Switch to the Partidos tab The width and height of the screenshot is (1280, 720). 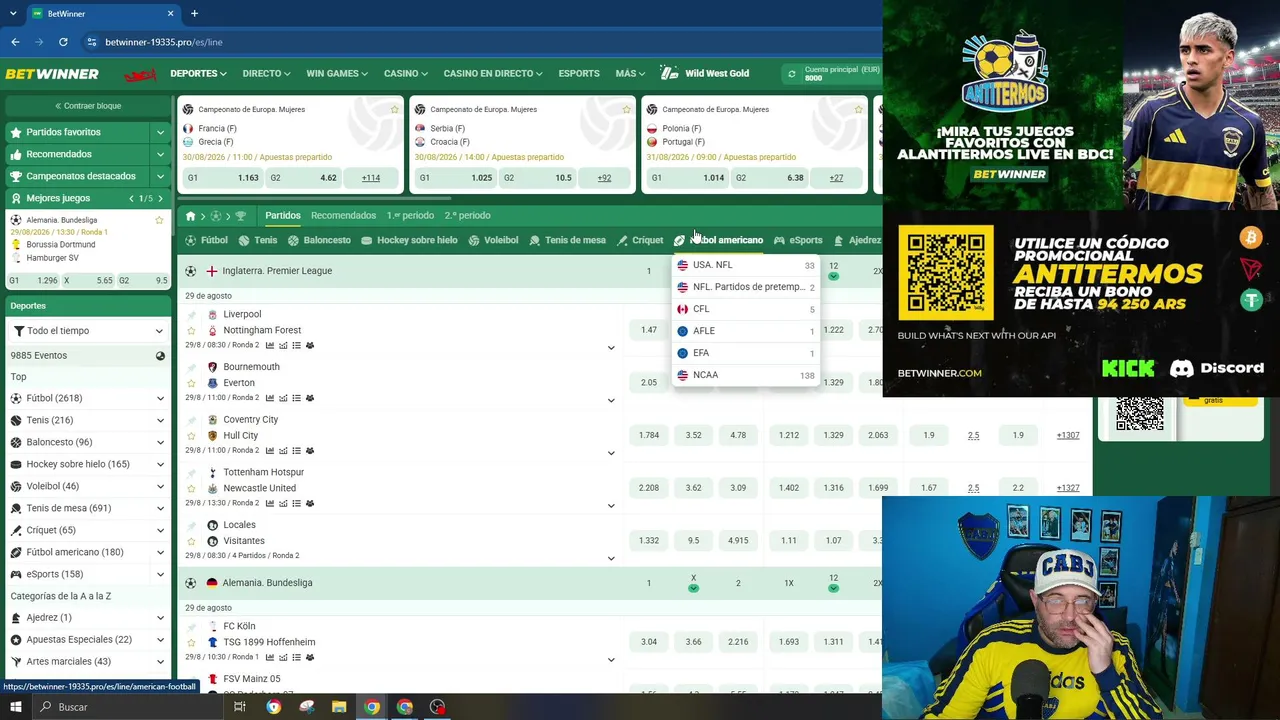point(283,216)
